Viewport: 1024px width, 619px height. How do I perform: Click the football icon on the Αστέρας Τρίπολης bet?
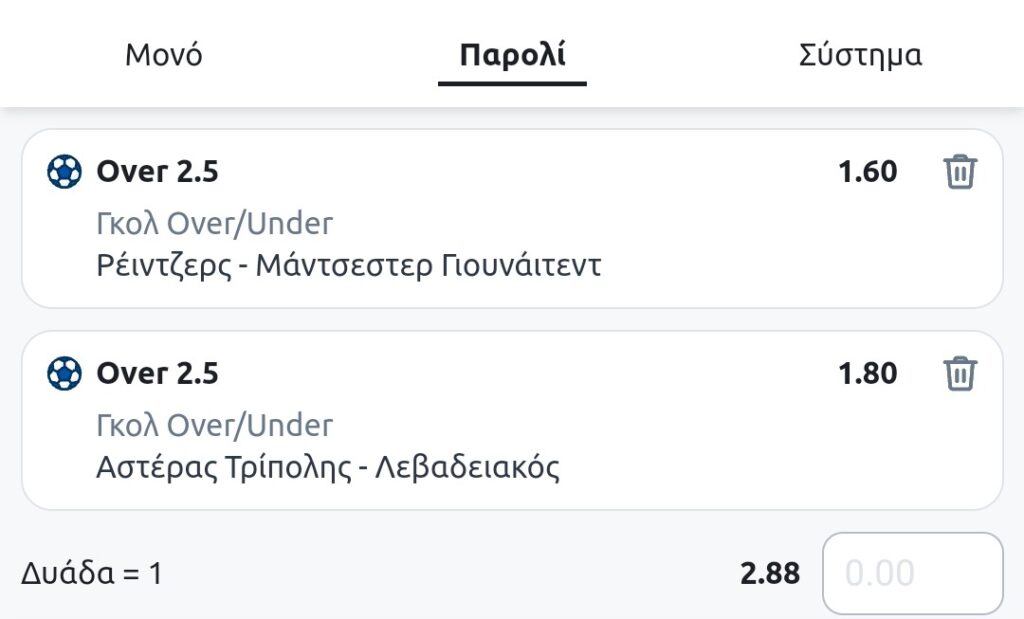click(x=64, y=374)
